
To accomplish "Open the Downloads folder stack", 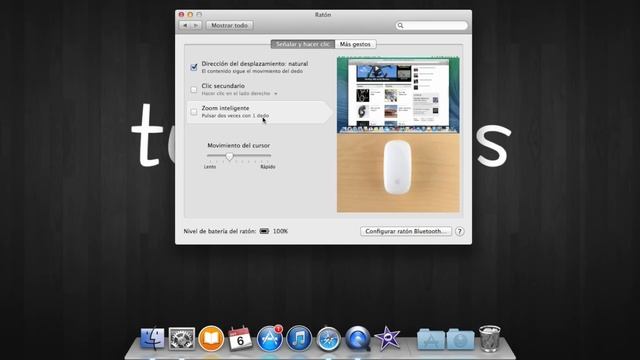I will [x=460, y=339].
